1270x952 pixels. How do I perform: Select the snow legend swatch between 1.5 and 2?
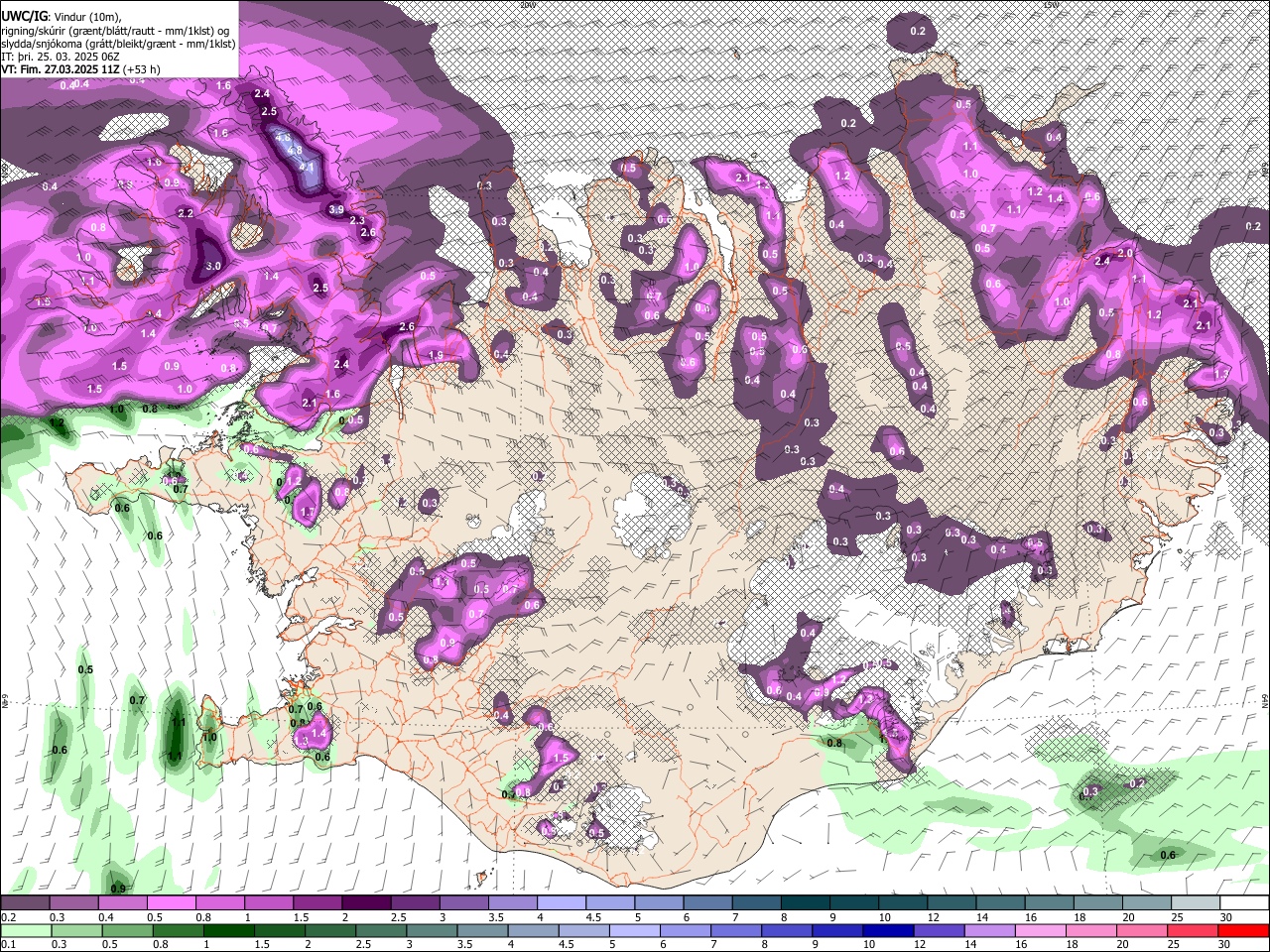pos(317,903)
